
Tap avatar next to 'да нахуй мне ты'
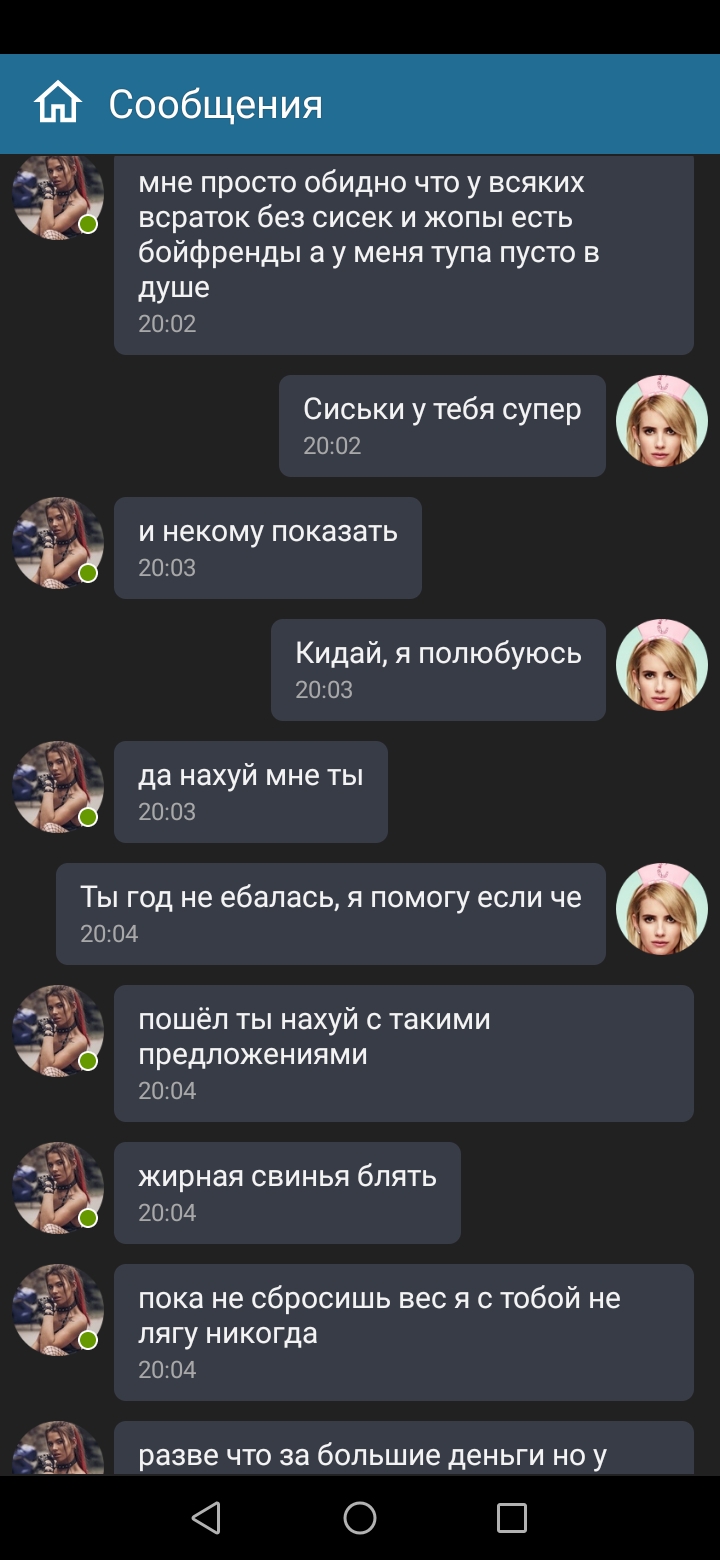point(58,787)
